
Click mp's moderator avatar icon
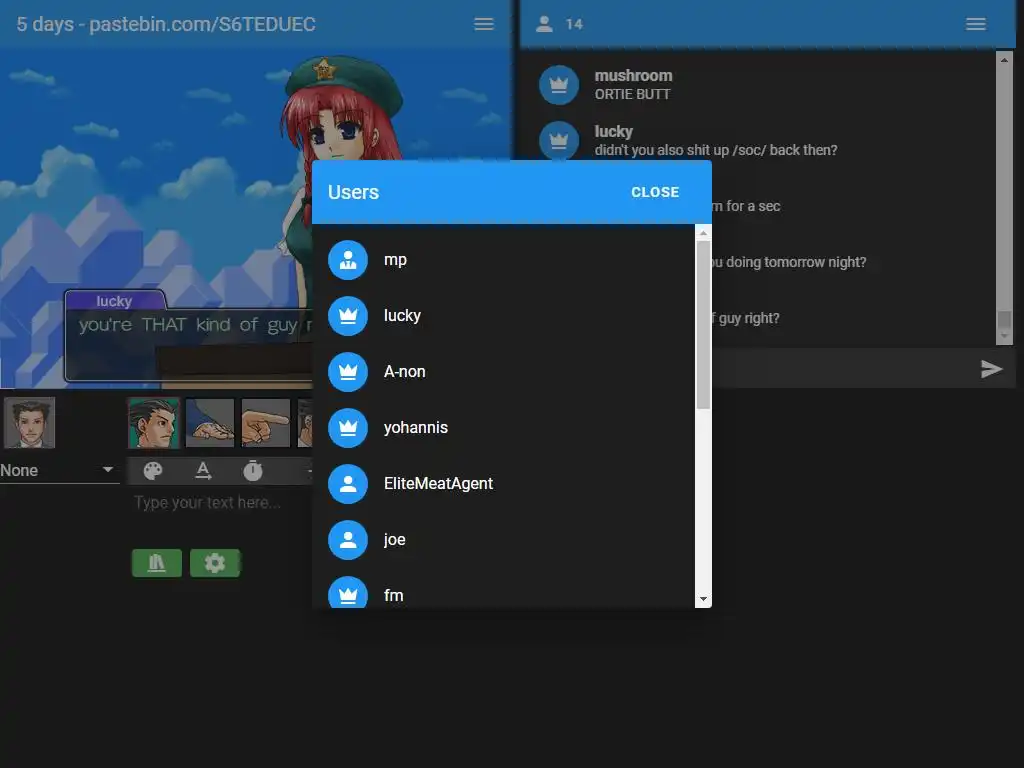tap(348, 260)
